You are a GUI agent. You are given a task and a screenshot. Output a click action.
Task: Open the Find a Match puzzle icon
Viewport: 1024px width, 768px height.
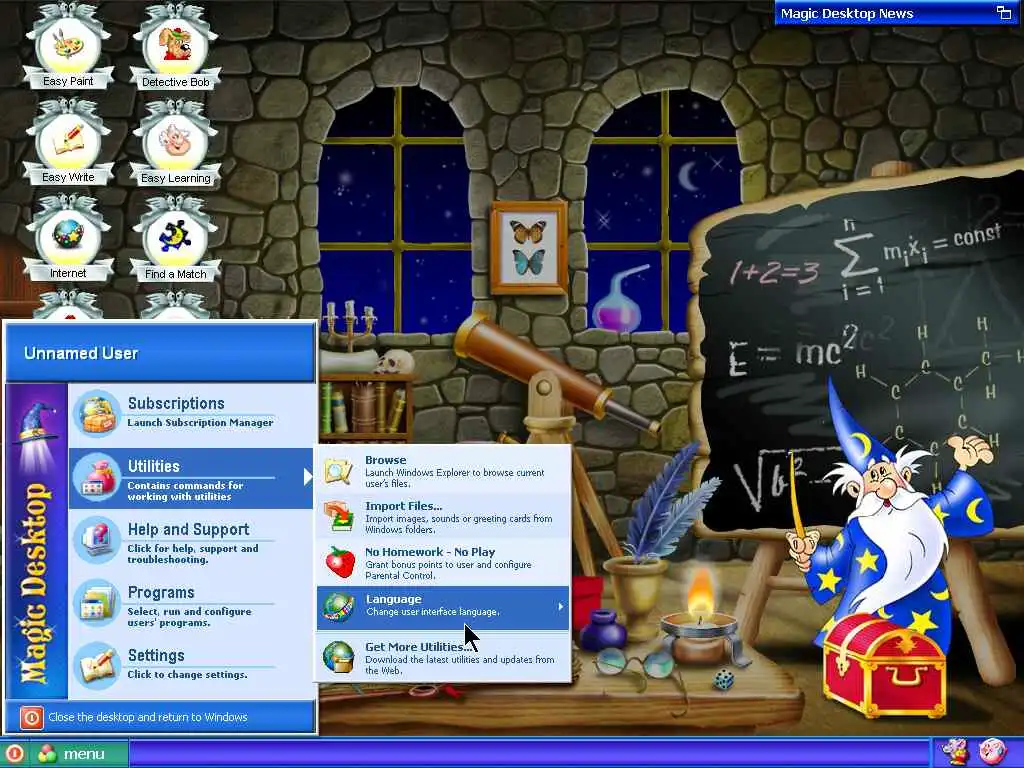pyautogui.click(x=175, y=238)
